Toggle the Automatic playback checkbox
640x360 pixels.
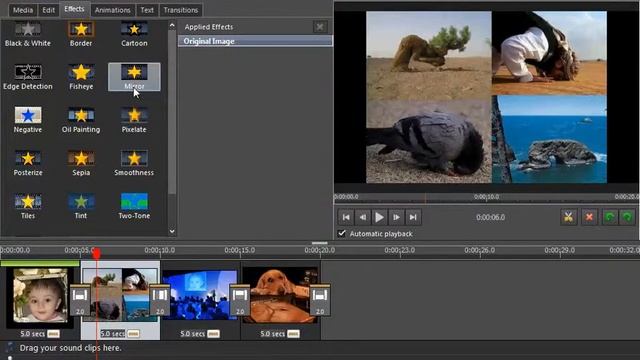click(x=342, y=233)
